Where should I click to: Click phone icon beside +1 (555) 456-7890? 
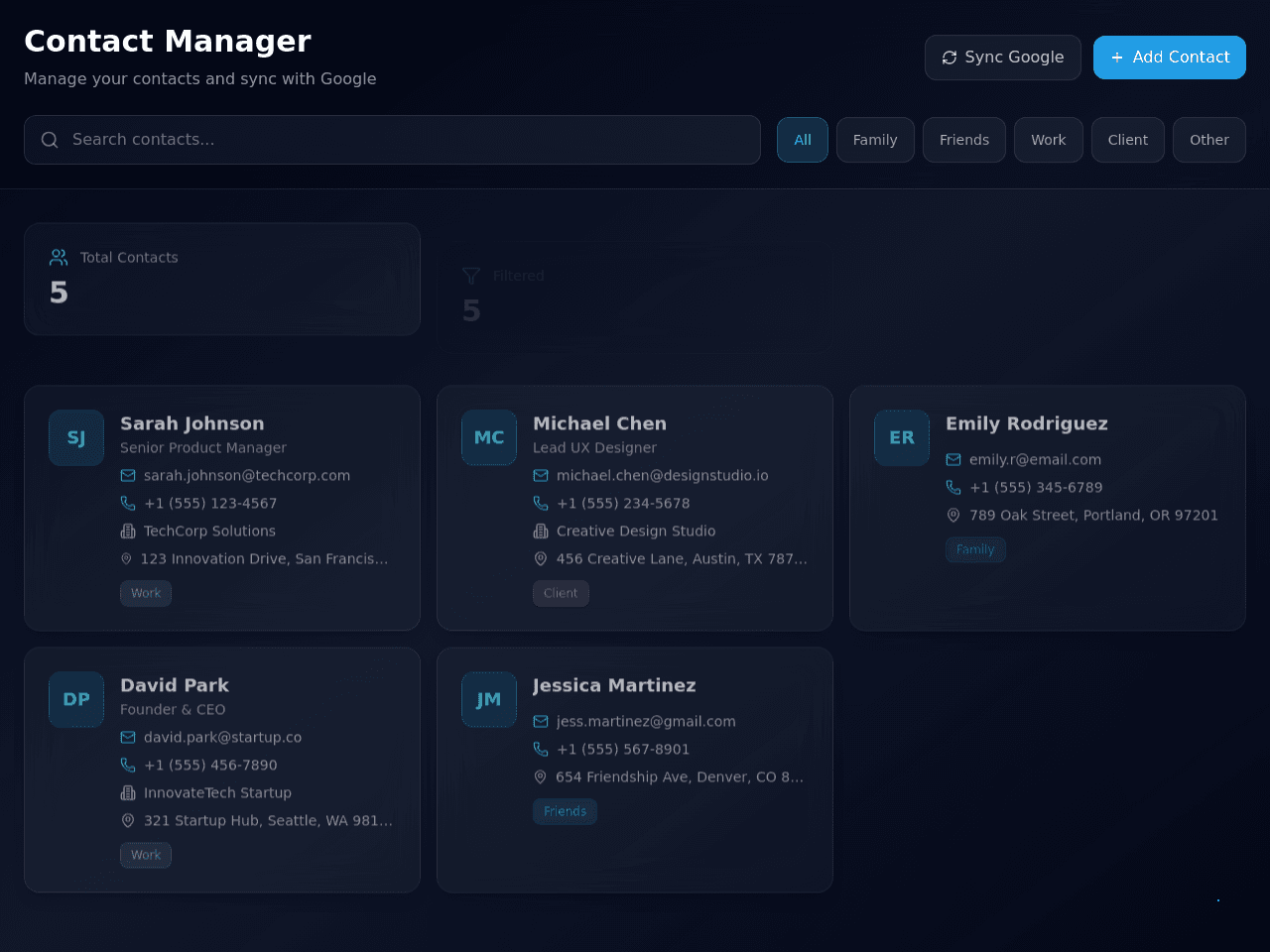[128, 766]
